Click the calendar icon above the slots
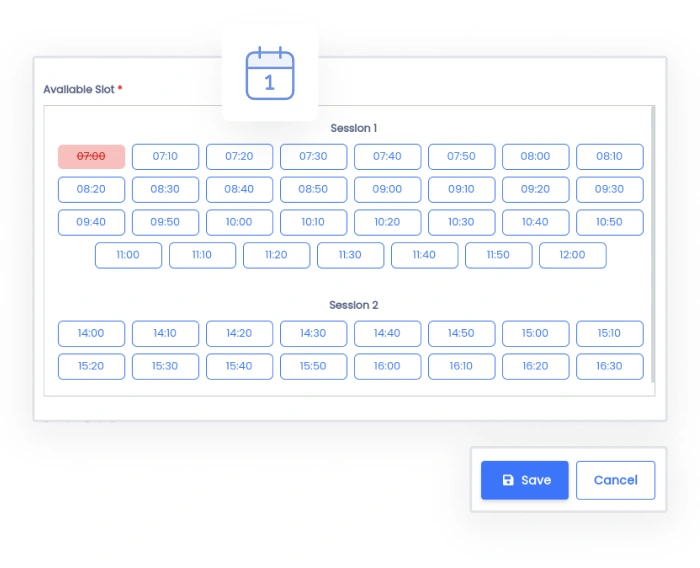The width and height of the screenshot is (700, 568). pyautogui.click(x=270, y=74)
